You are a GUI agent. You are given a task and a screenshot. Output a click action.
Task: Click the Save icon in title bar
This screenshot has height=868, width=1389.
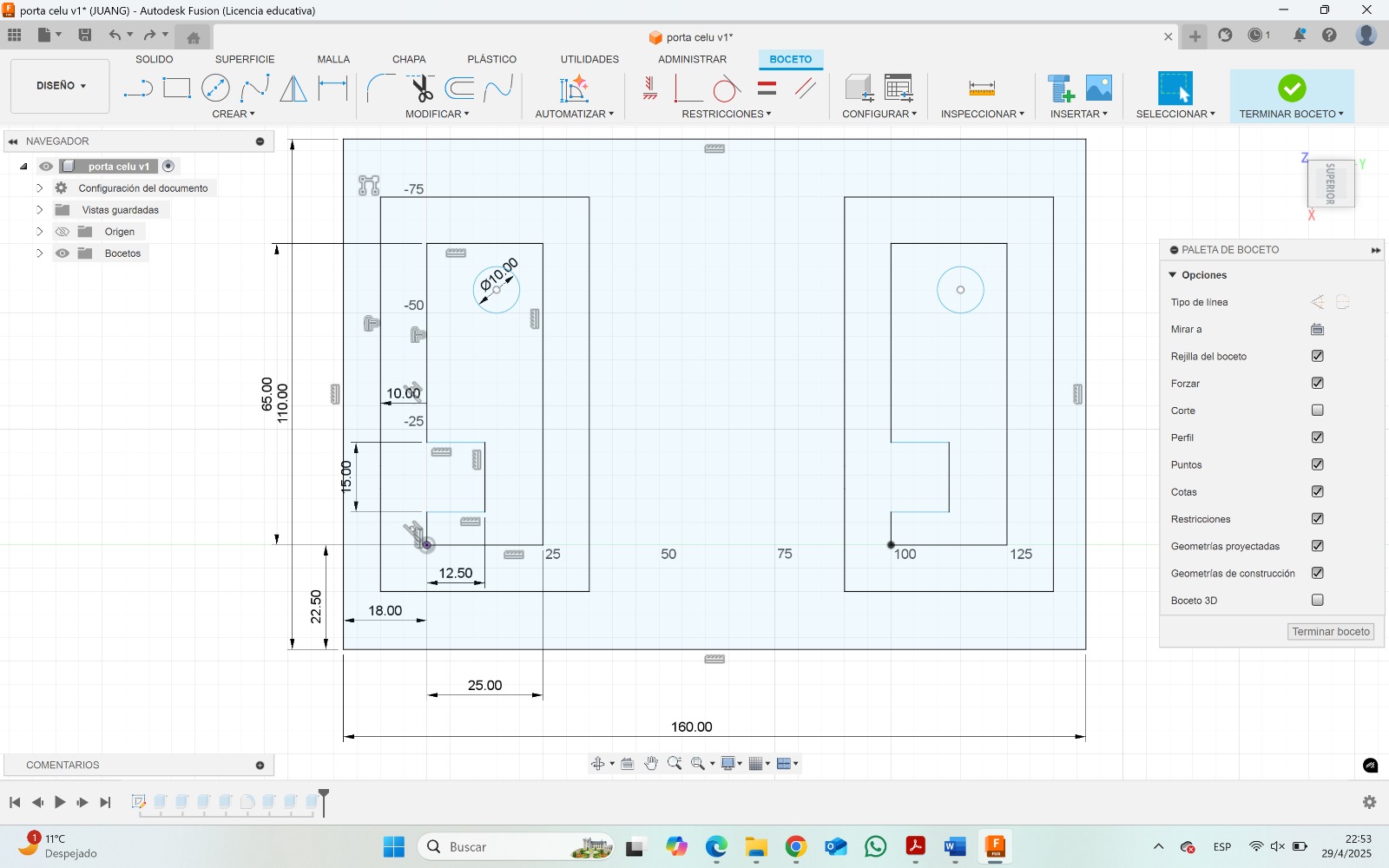pyautogui.click(x=85, y=35)
